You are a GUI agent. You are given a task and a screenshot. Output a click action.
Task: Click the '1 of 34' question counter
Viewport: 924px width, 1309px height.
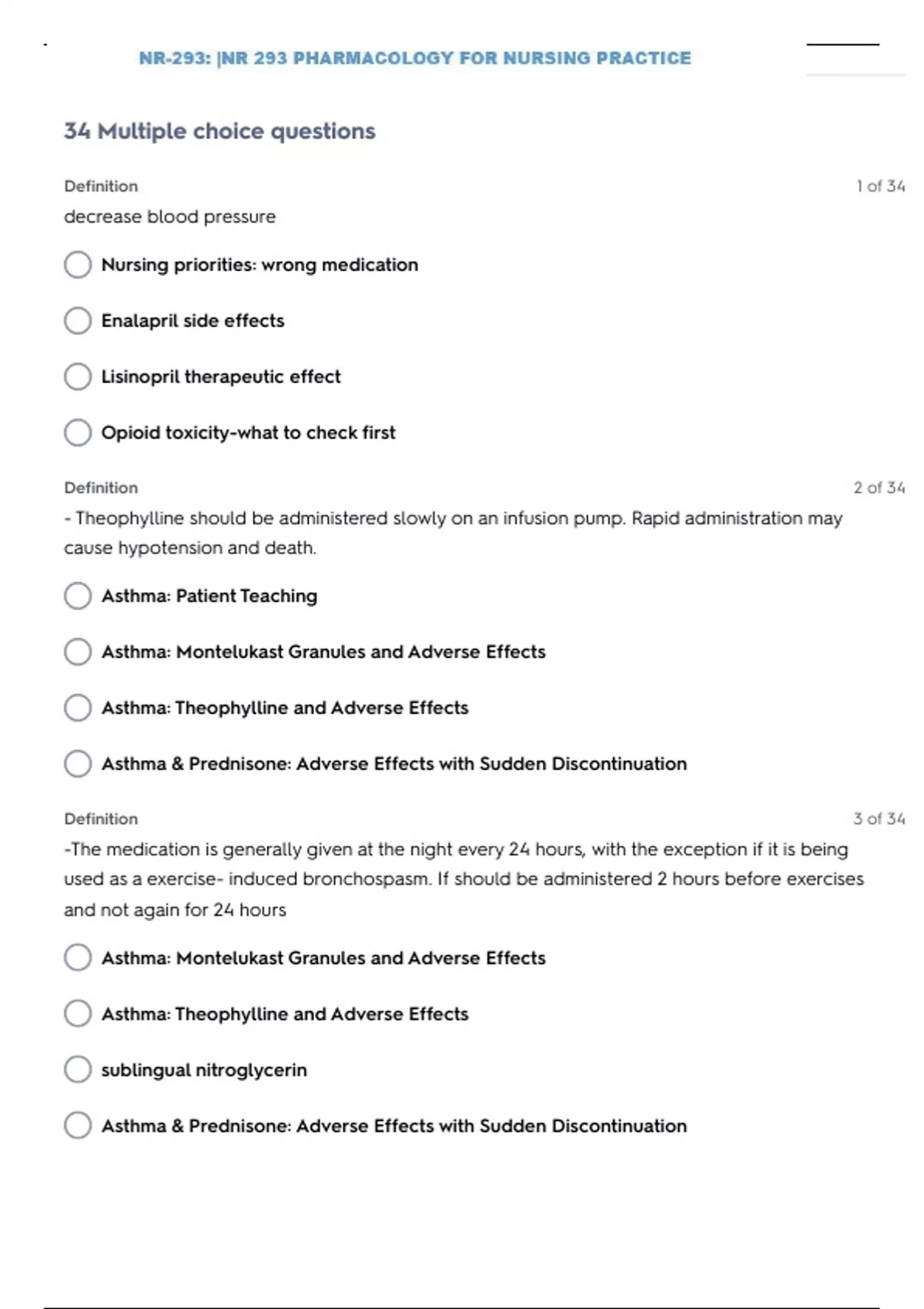pyautogui.click(x=880, y=186)
